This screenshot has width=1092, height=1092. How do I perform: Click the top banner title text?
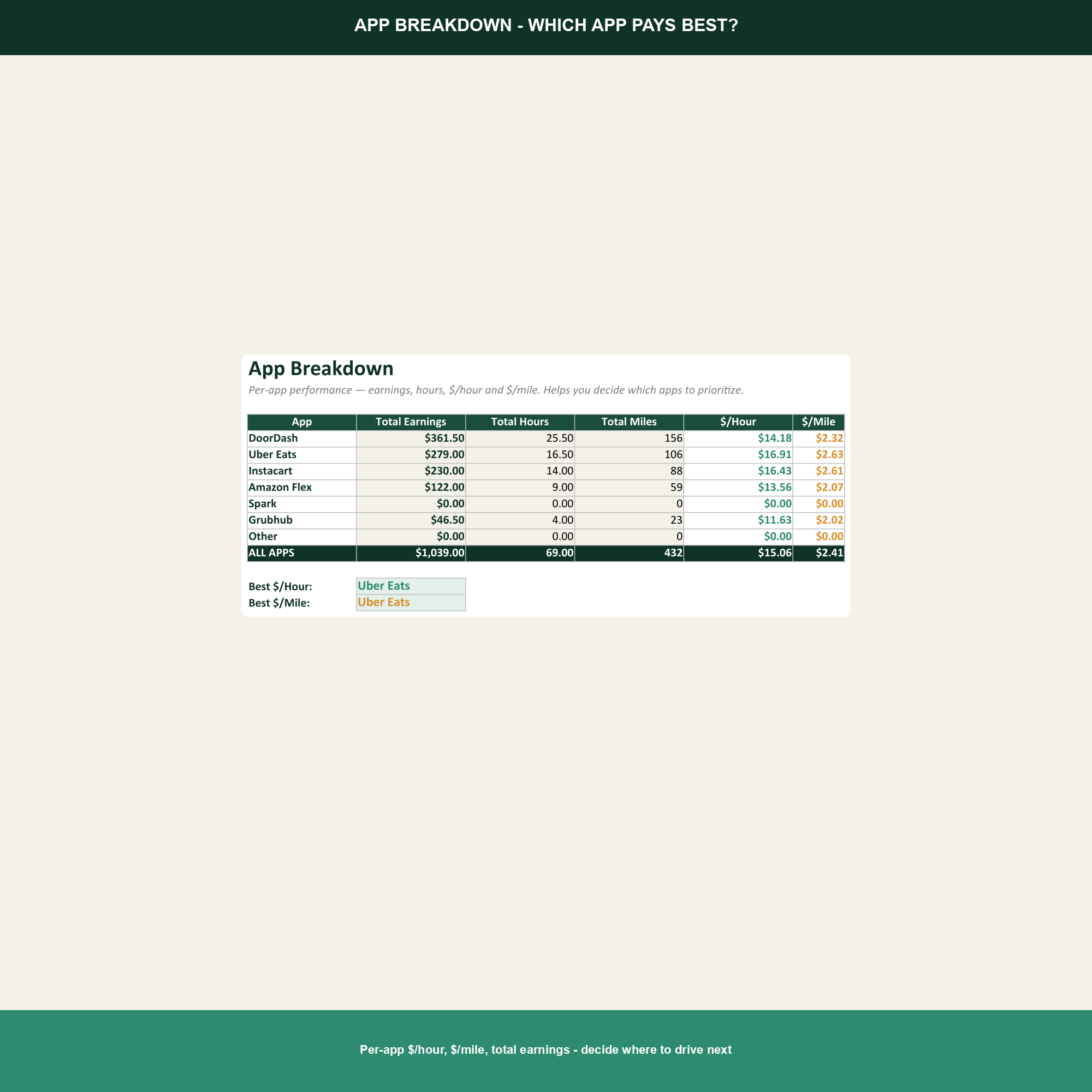tap(546, 26)
